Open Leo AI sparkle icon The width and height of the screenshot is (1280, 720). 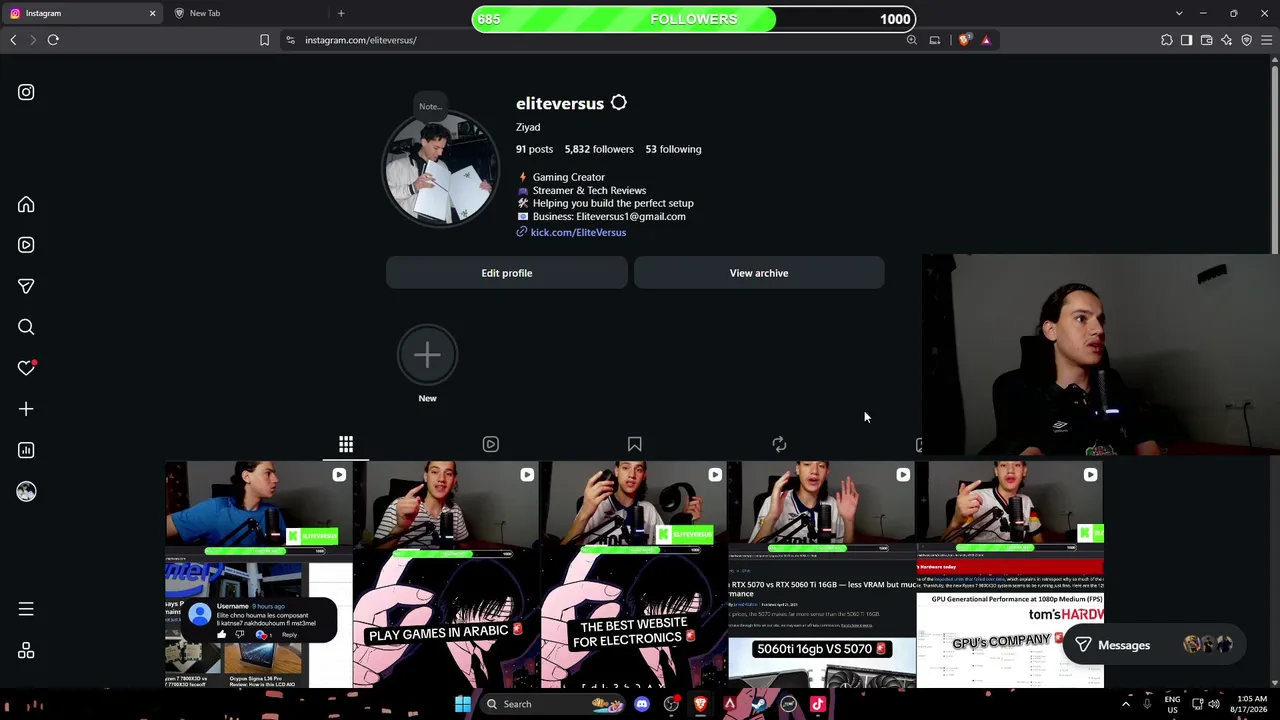point(1226,40)
